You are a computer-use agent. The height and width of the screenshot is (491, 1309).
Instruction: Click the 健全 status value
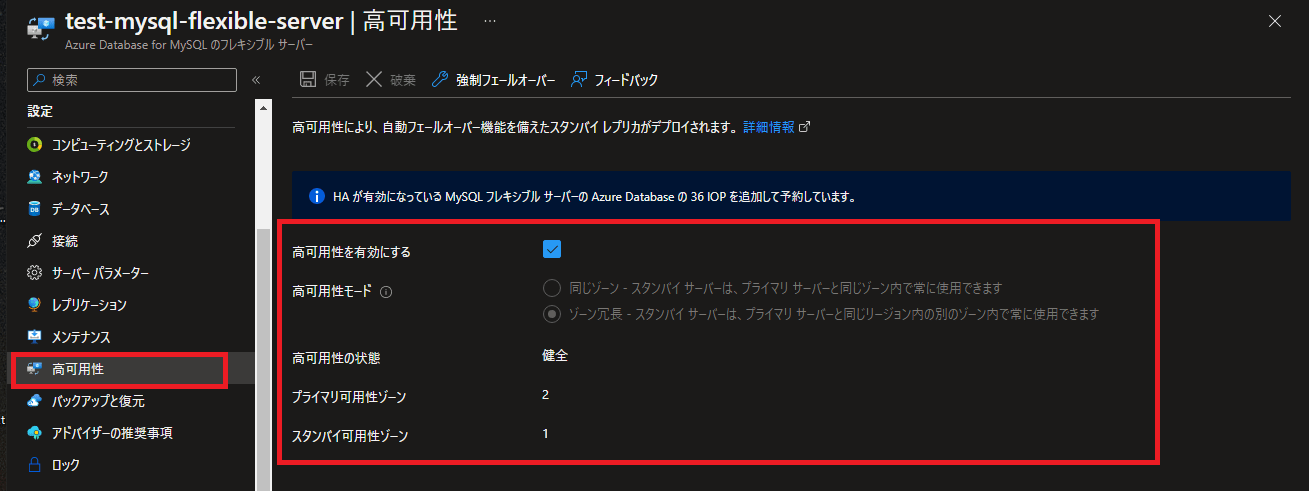[x=555, y=356]
